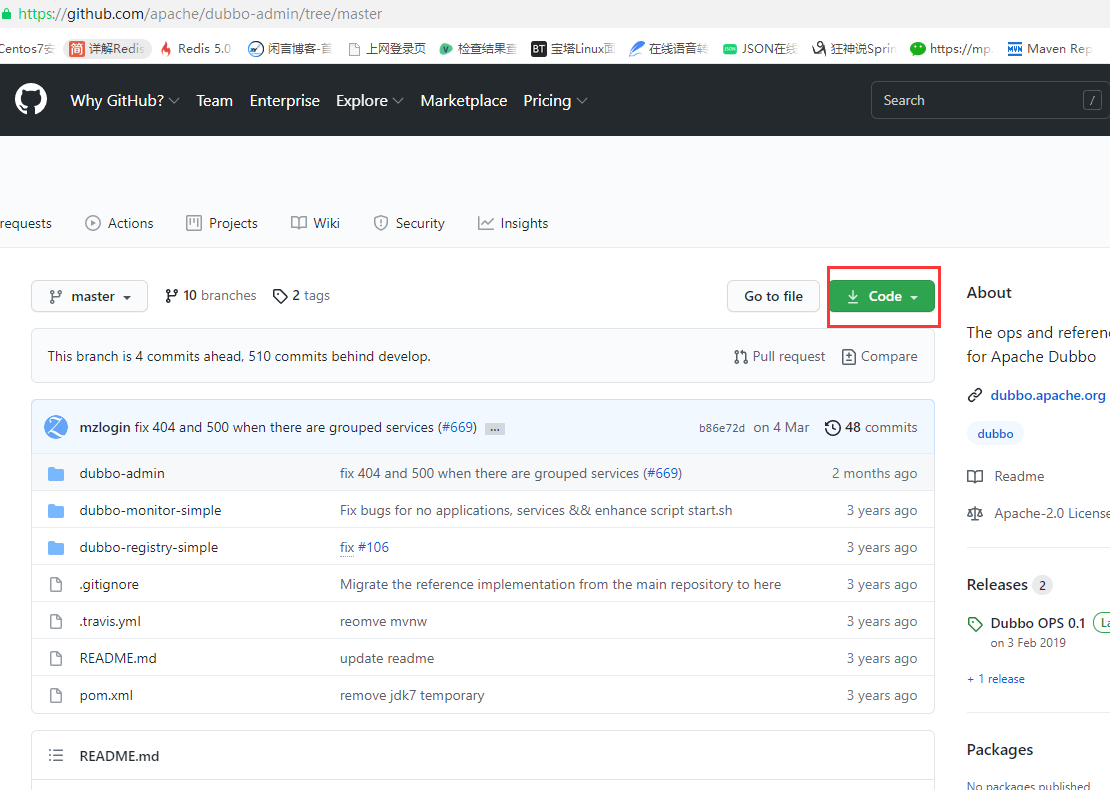Viewport: 1110px width, 790px height.
Task: Click the book icon beside Readme
Action: 975,476
